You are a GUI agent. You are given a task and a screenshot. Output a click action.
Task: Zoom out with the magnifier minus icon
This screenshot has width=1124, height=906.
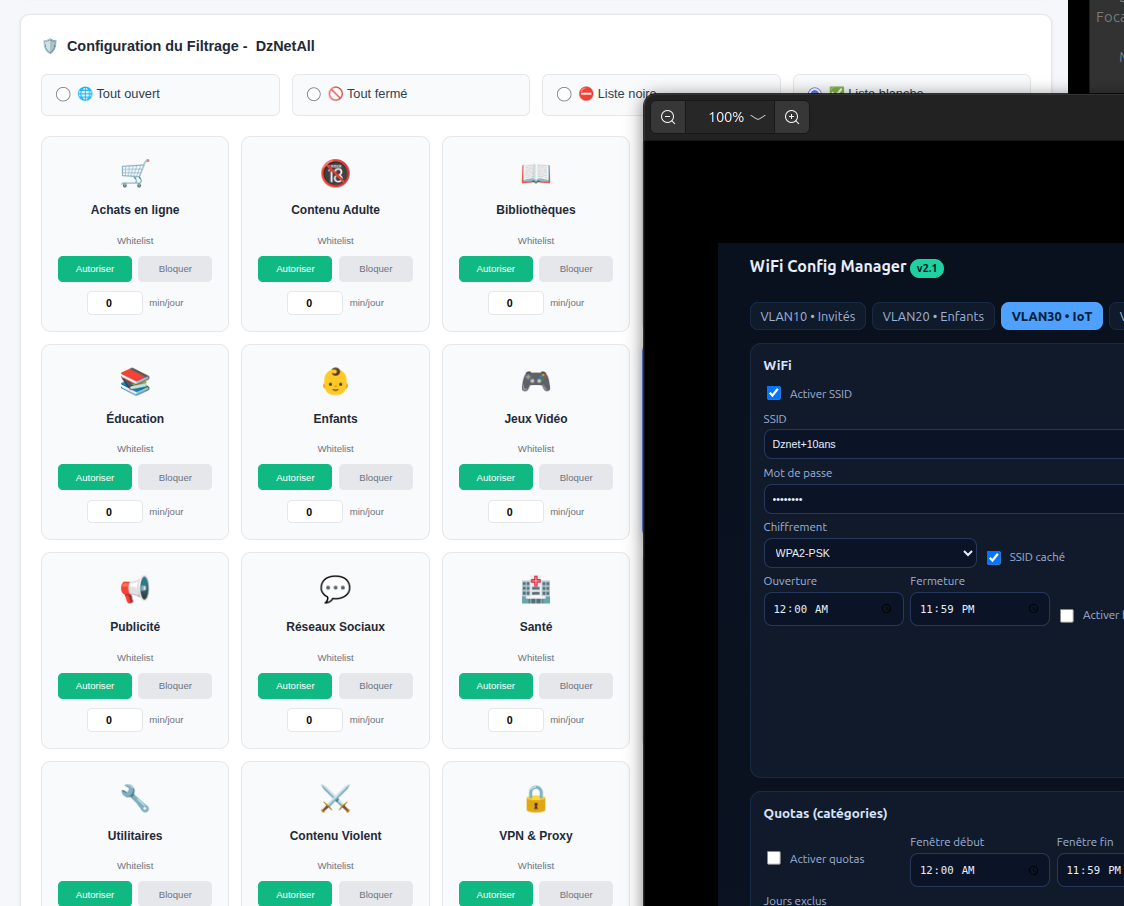(x=668, y=117)
